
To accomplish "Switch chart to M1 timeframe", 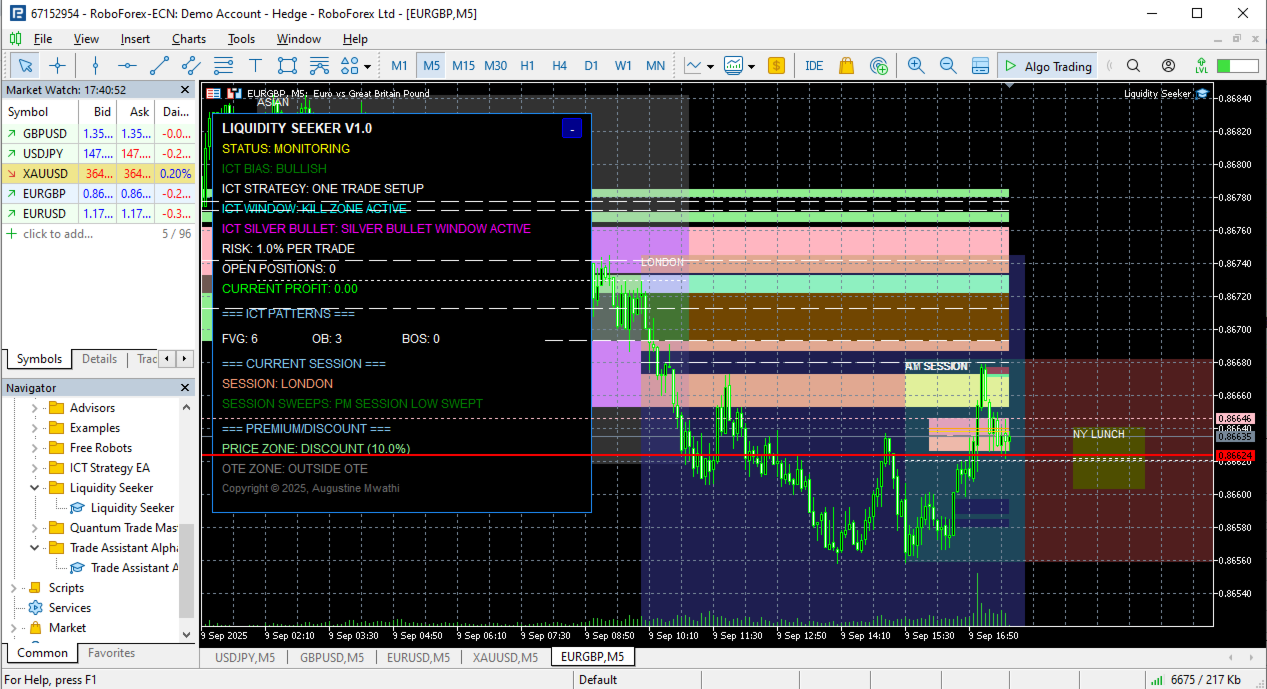I will pos(399,66).
